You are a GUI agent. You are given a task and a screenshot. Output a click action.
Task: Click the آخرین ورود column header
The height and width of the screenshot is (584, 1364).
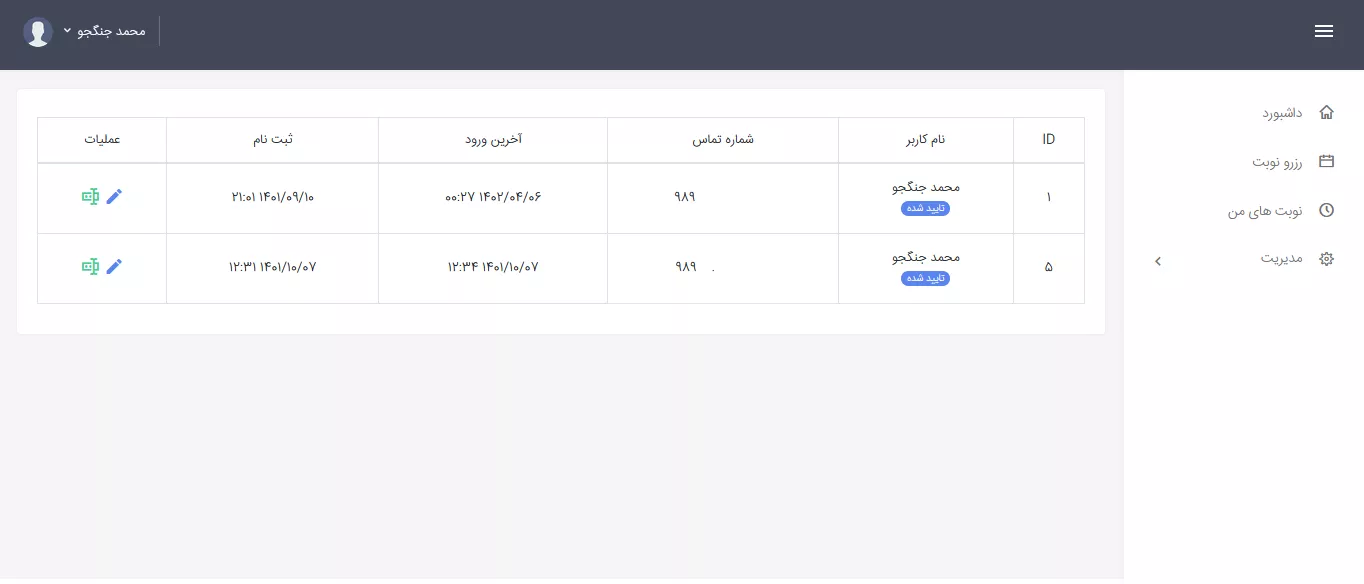point(493,139)
